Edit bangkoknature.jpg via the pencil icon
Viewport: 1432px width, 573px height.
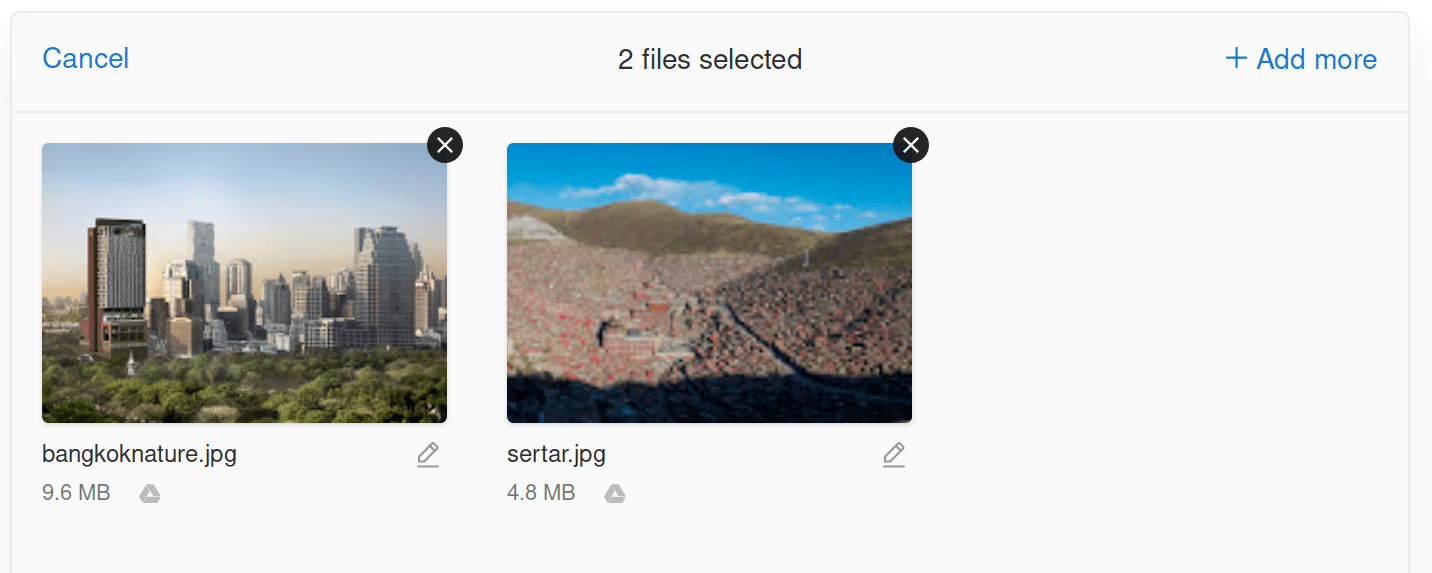(x=428, y=455)
